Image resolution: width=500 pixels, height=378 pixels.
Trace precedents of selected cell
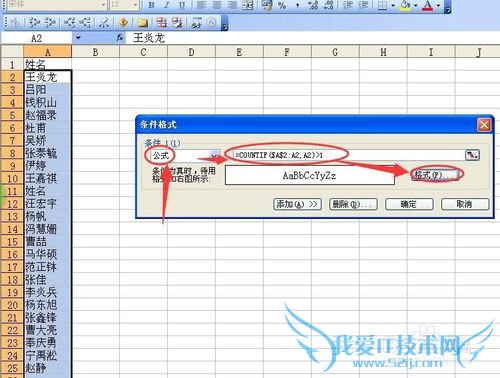pyautogui.click(x=34, y=22)
